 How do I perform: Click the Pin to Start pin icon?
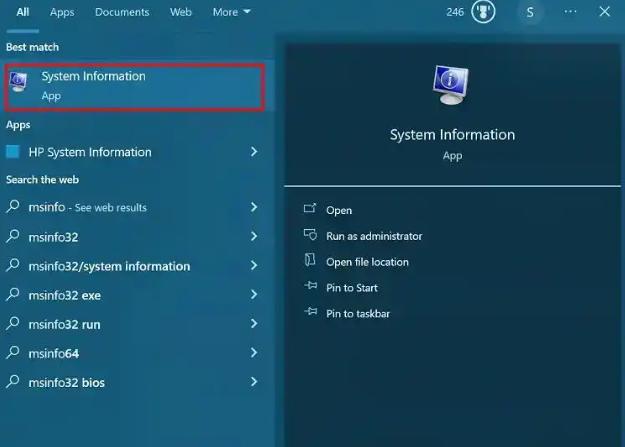(x=311, y=286)
